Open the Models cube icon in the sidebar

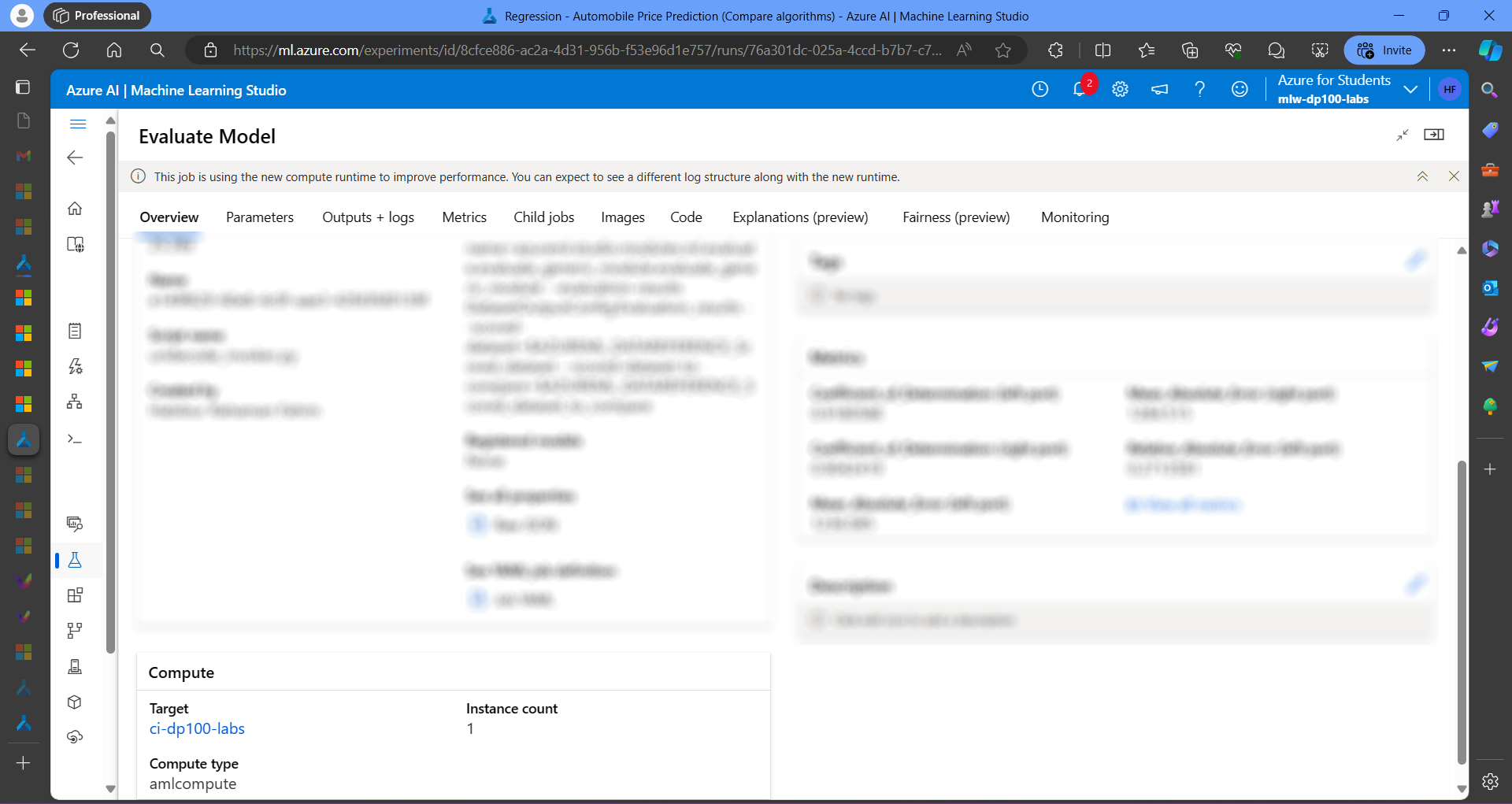click(x=75, y=702)
